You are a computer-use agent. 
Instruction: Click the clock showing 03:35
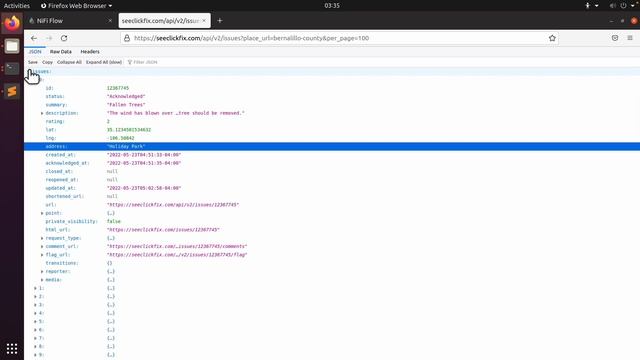pyautogui.click(x=332, y=6)
